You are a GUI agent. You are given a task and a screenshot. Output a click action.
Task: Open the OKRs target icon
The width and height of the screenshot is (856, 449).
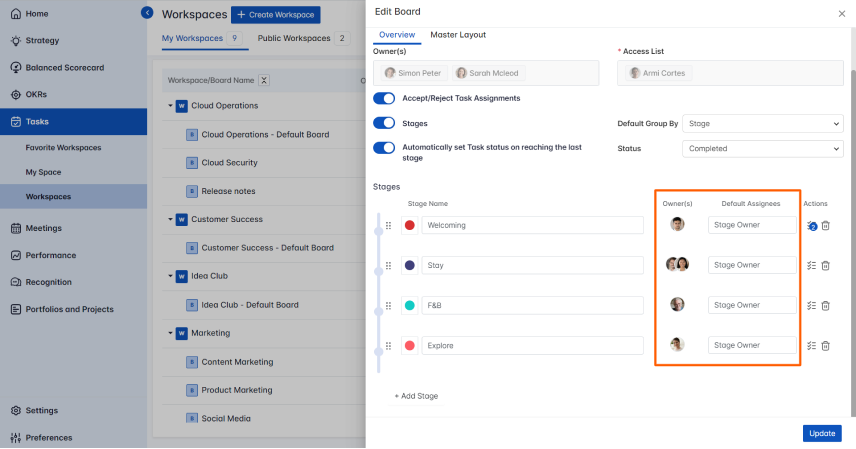click(x=16, y=94)
